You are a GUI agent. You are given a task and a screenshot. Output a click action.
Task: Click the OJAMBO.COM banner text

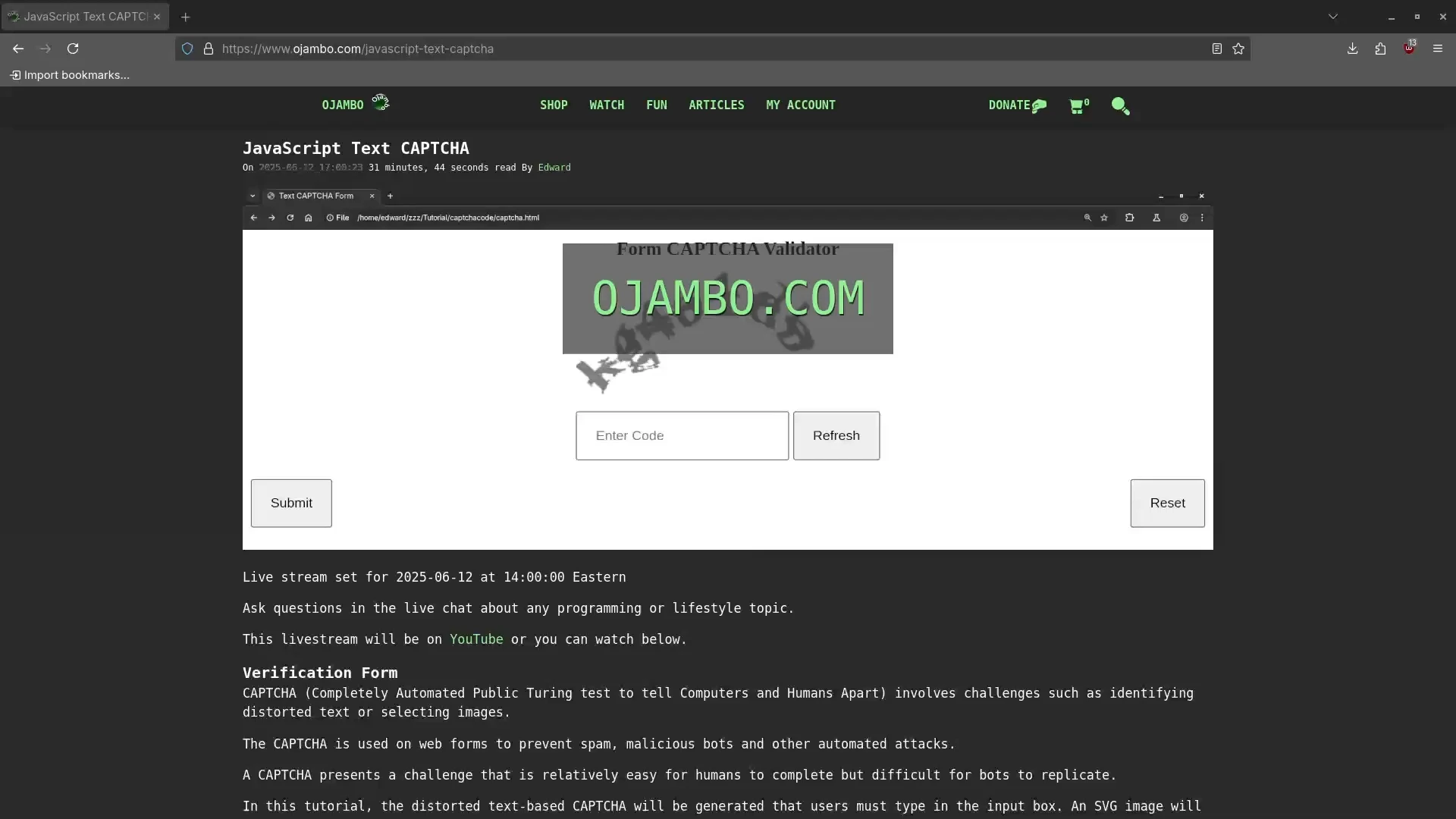point(728,298)
